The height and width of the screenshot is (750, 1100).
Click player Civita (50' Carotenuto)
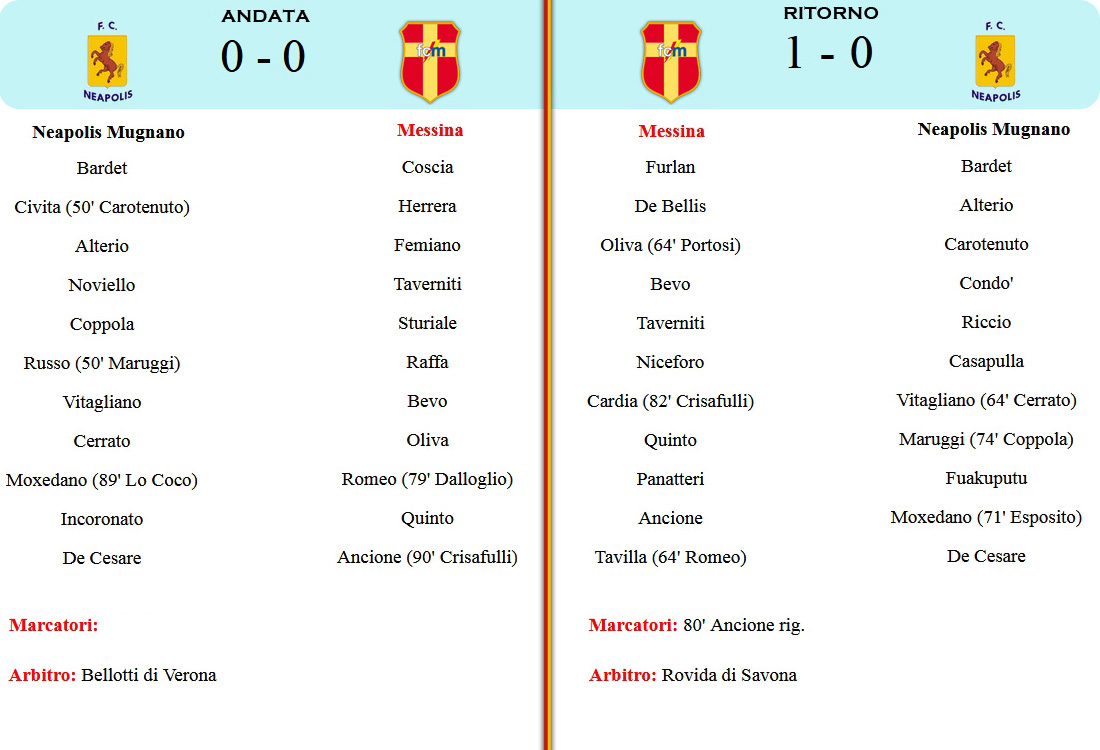[102, 207]
